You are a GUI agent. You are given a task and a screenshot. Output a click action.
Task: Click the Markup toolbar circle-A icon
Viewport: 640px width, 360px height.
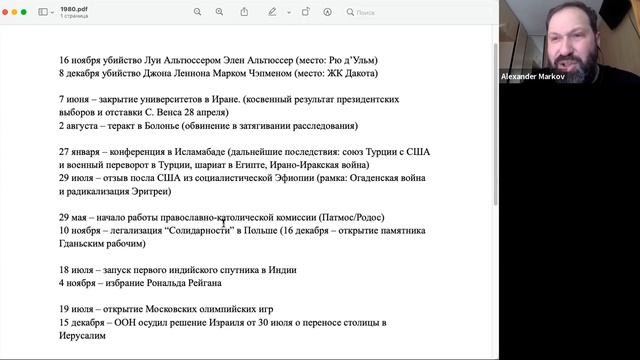click(327, 12)
